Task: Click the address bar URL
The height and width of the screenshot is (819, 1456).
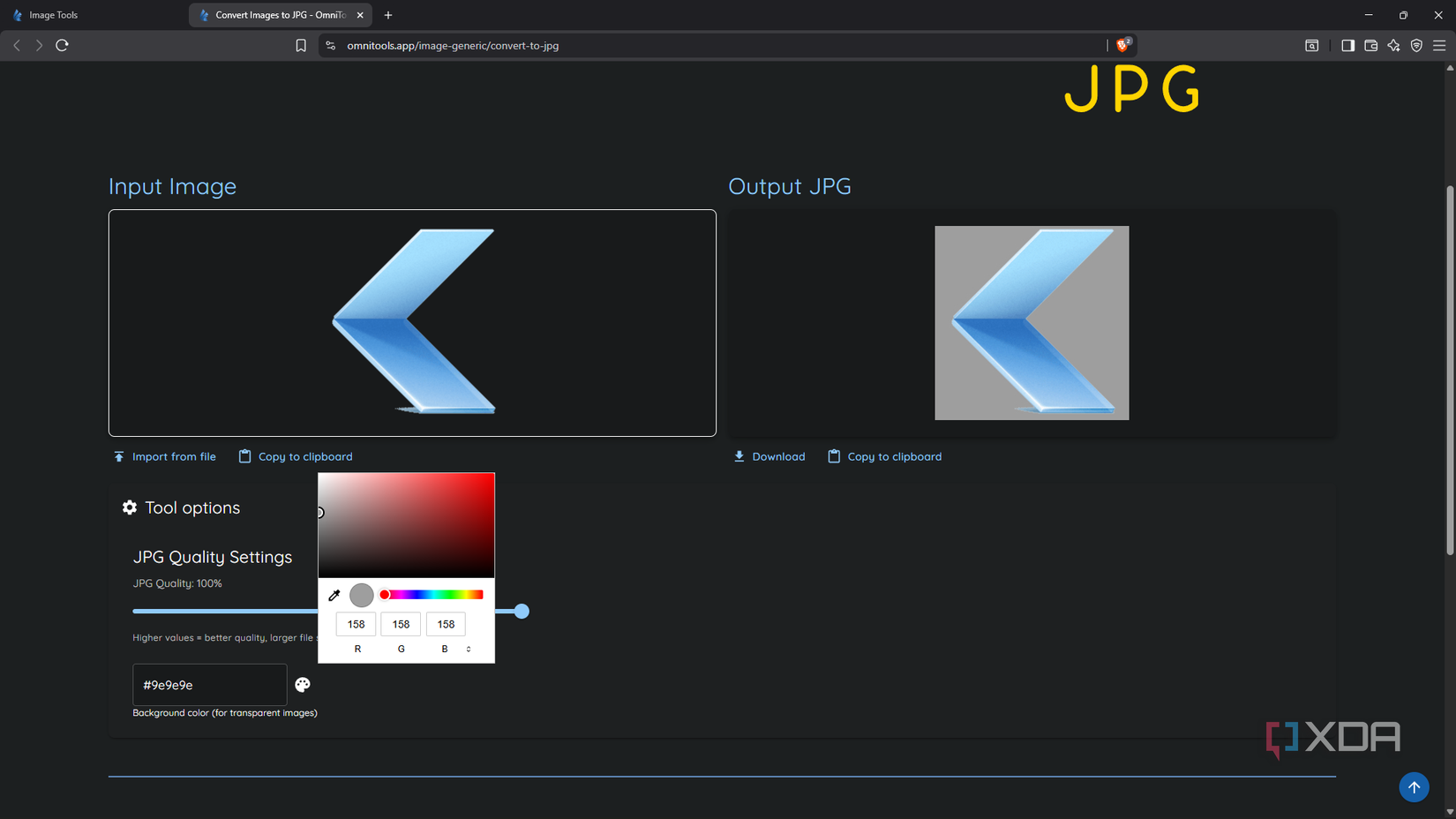Action: pos(453,45)
